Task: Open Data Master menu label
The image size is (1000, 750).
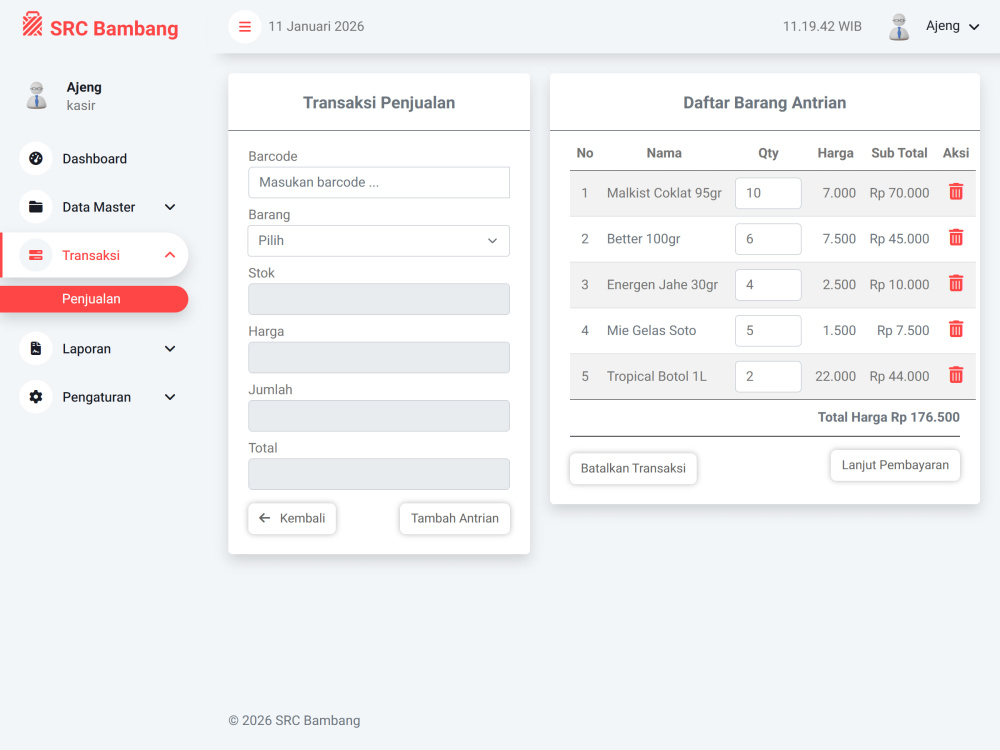Action: 99,207
